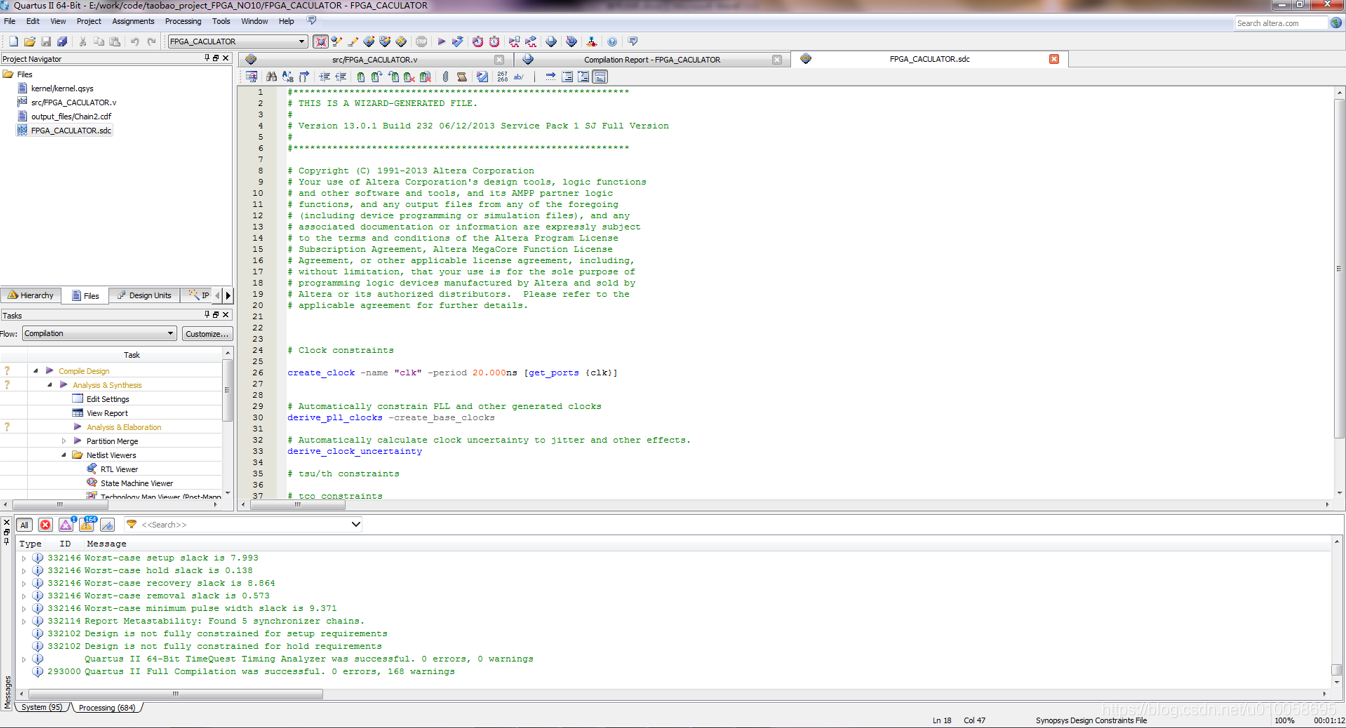The width and height of the screenshot is (1346, 728).
Task: Open the project name dropdown FPGA_CACULATOR
Action: coord(237,42)
